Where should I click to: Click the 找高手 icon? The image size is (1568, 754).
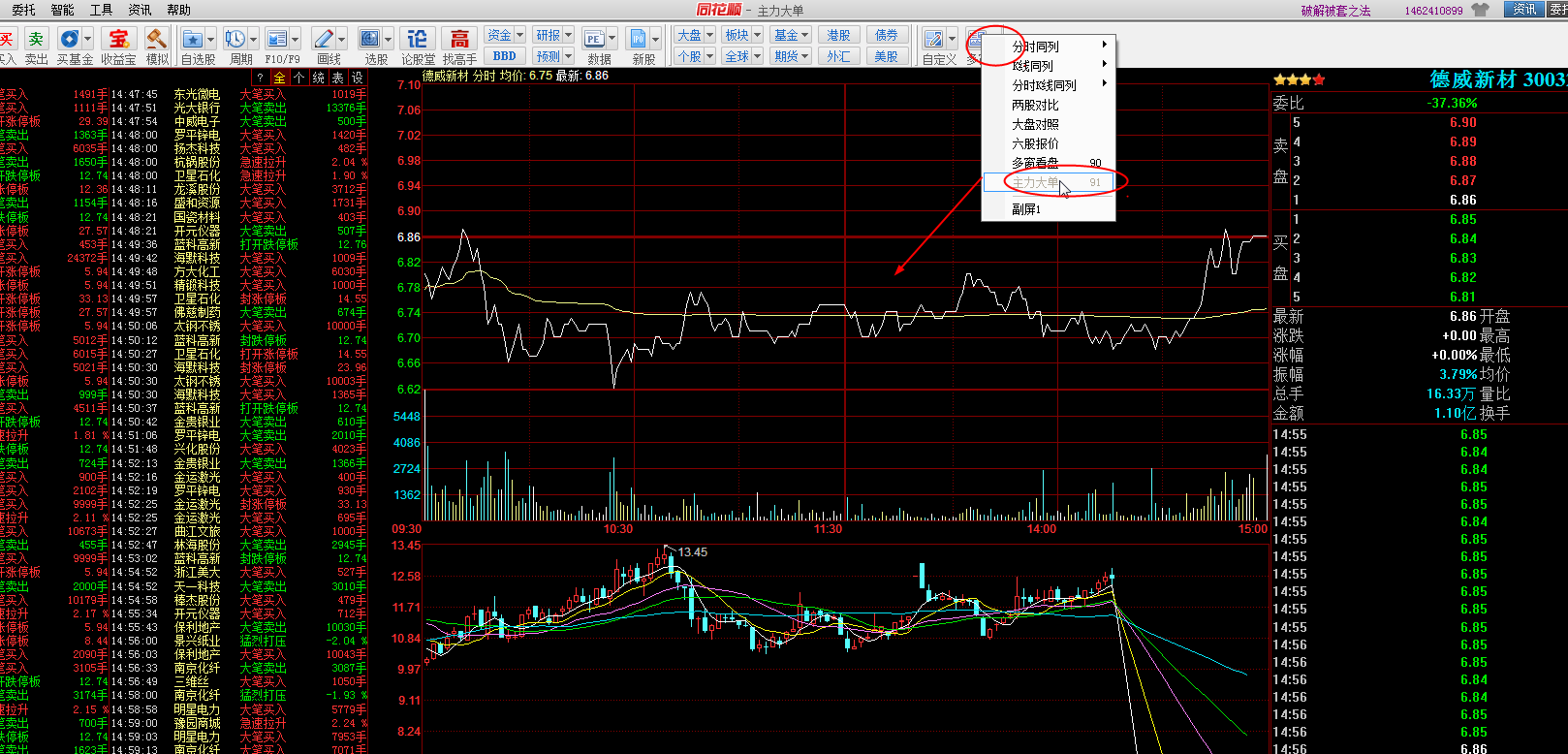459,39
